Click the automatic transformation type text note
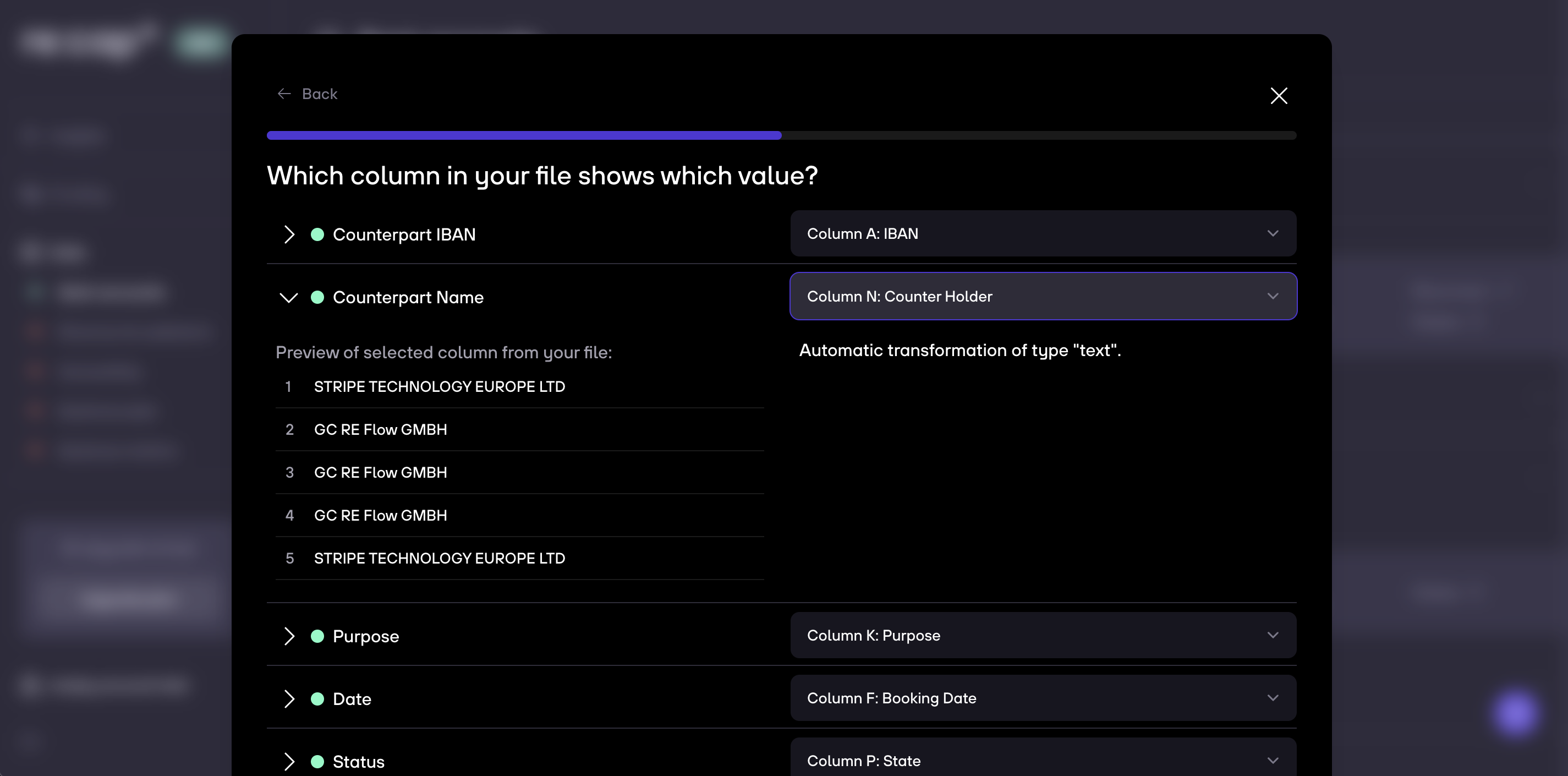Screen dimensions: 1568x776 960,350
